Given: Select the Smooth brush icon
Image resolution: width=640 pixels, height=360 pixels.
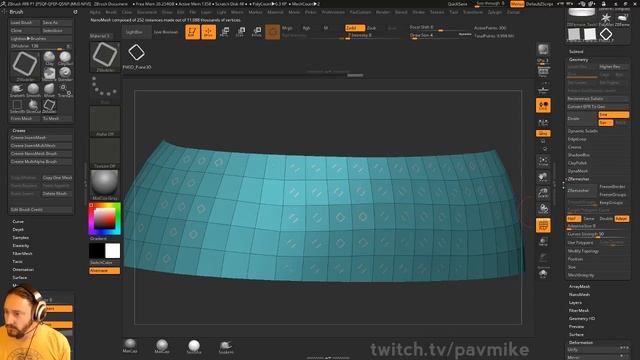Looking at the screenshot, I should (33, 89).
